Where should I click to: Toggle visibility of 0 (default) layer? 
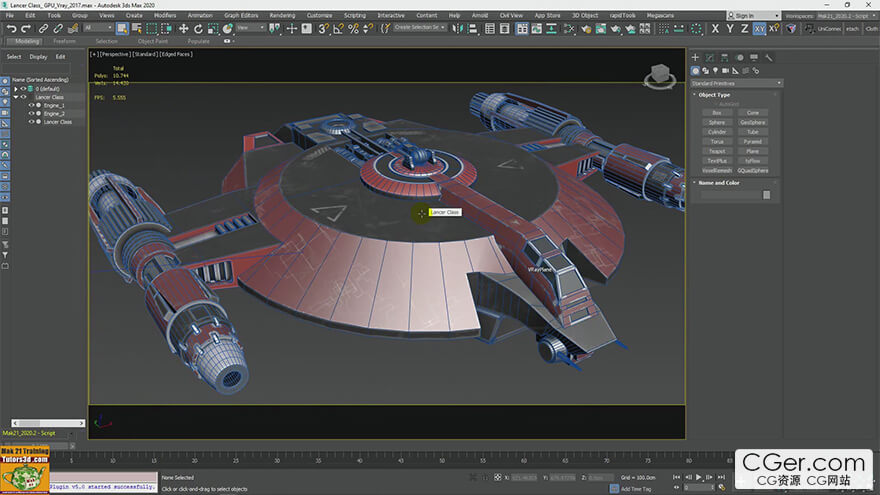click(23, 89)
